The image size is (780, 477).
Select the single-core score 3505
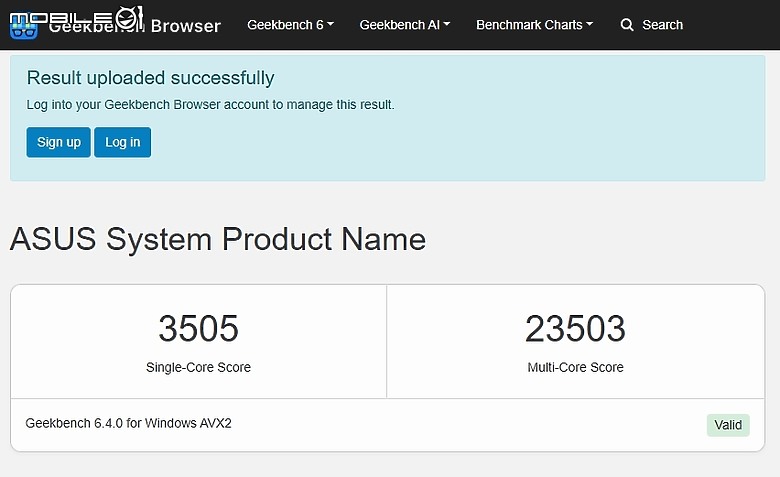pos(198,329)
